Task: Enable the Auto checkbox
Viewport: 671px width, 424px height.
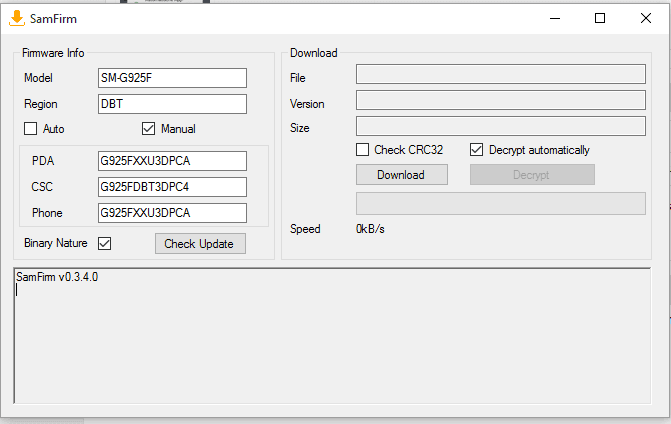Action: tap(30, 128)
